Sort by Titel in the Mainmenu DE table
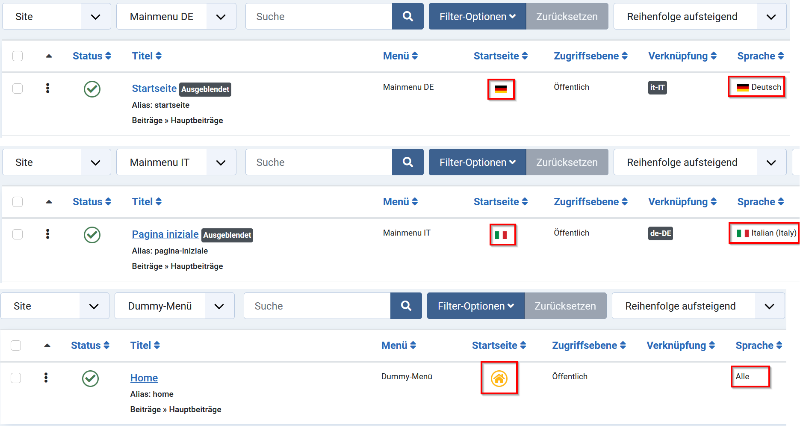Image resolution: width=800 pixels, height=428 pixels. point(147,56)
